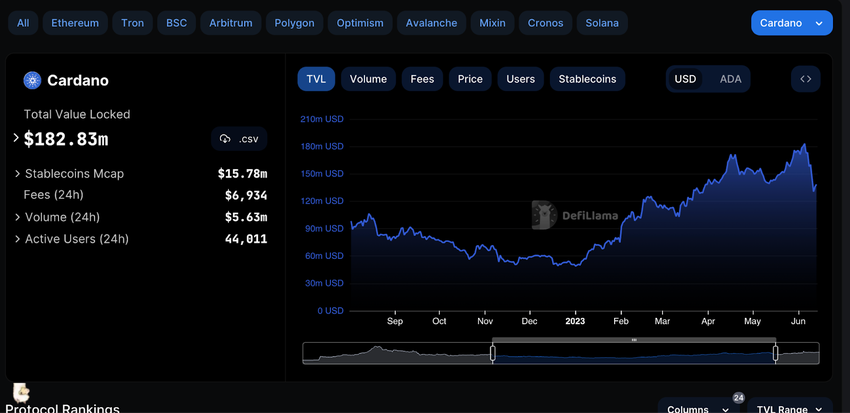Toggle the Stablecoins chart metric

pos(588,79)
